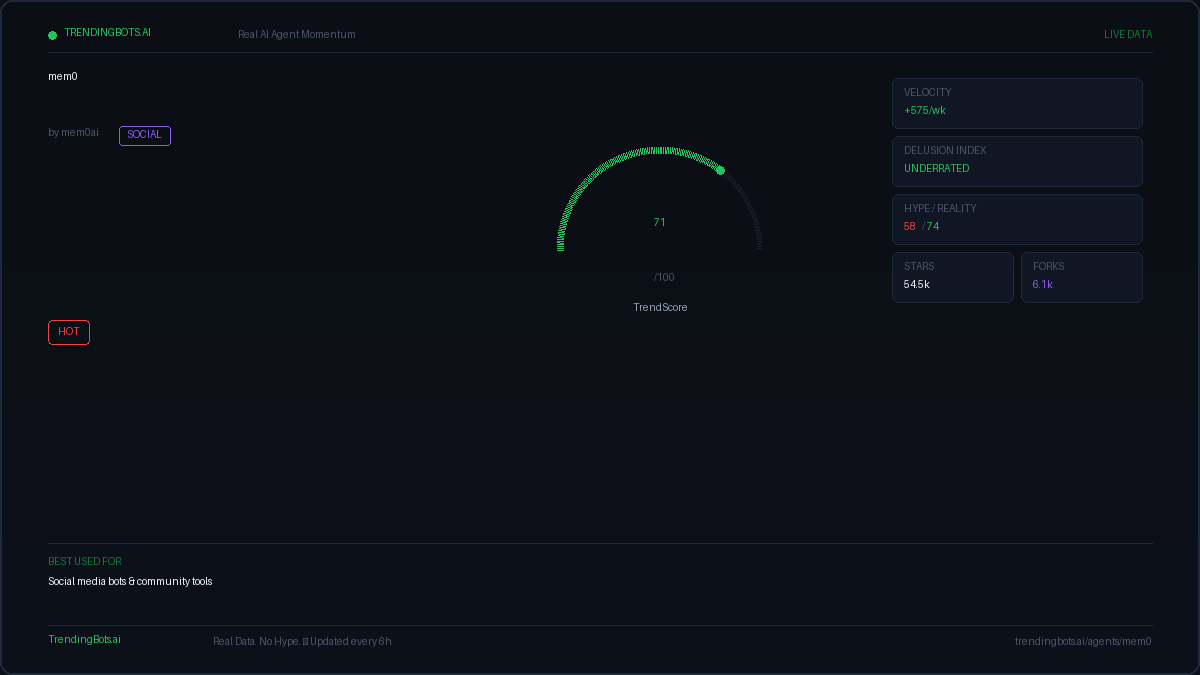This screenshot has width=1200, height=675.
Task: Open the HYPE / REALITY card
Action: [1017, 219]
